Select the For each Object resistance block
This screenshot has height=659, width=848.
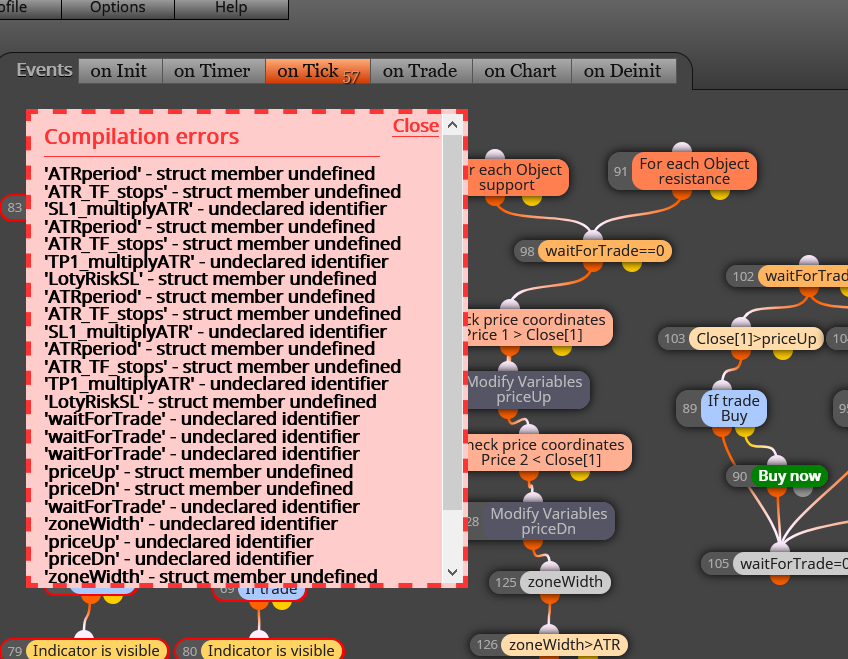[x=694, y=171]
